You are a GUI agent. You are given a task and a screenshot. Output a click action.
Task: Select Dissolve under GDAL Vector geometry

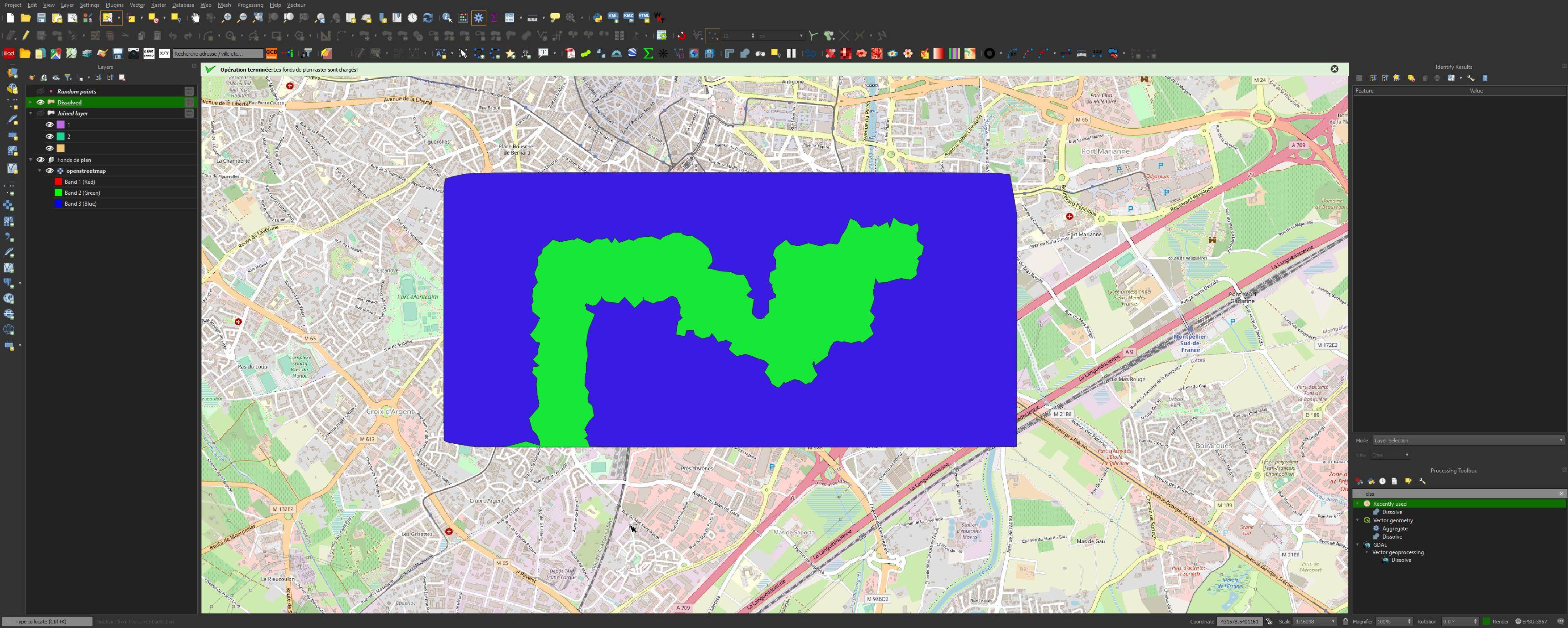pos(1401,561)
